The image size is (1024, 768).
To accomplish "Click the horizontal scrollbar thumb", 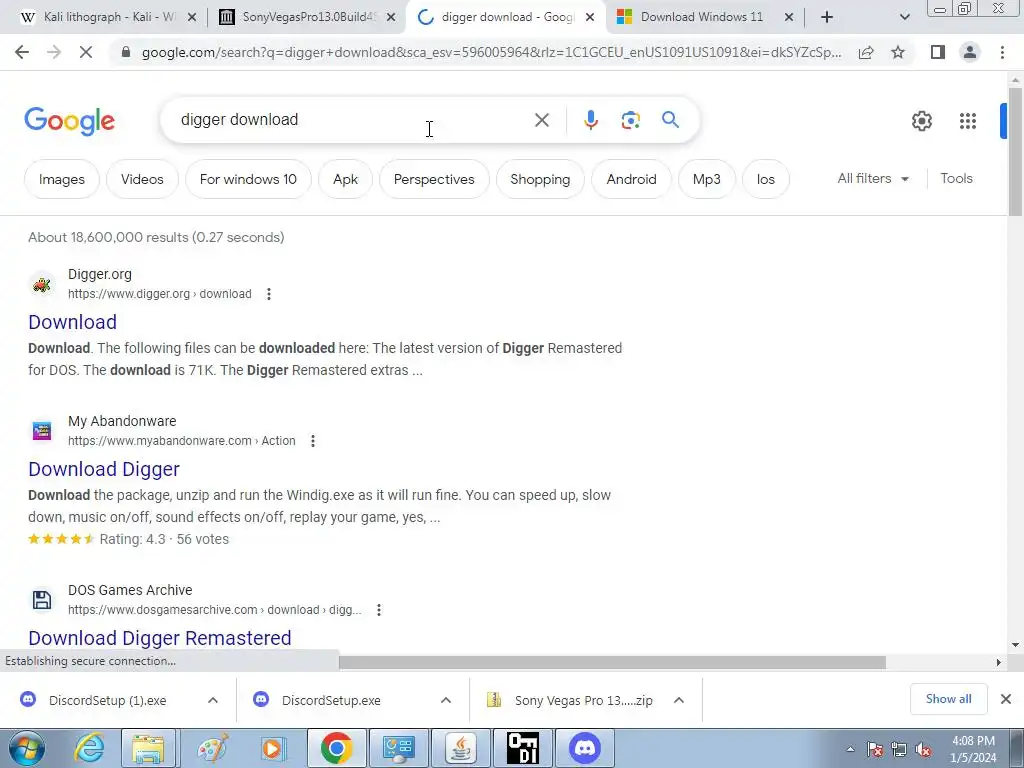I will point(612,662).
